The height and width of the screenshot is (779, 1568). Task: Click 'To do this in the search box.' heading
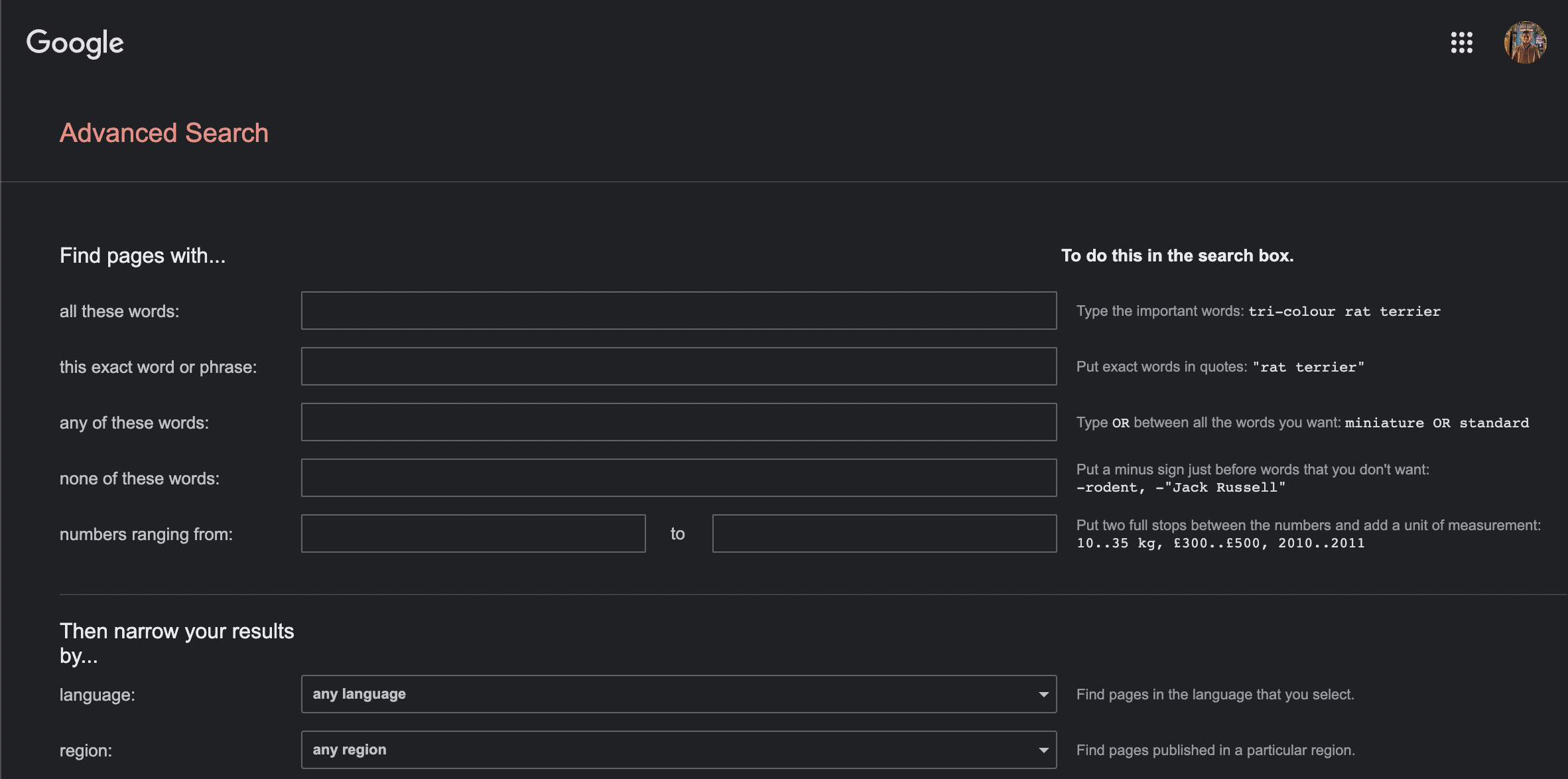click(x=1177, y=255)
